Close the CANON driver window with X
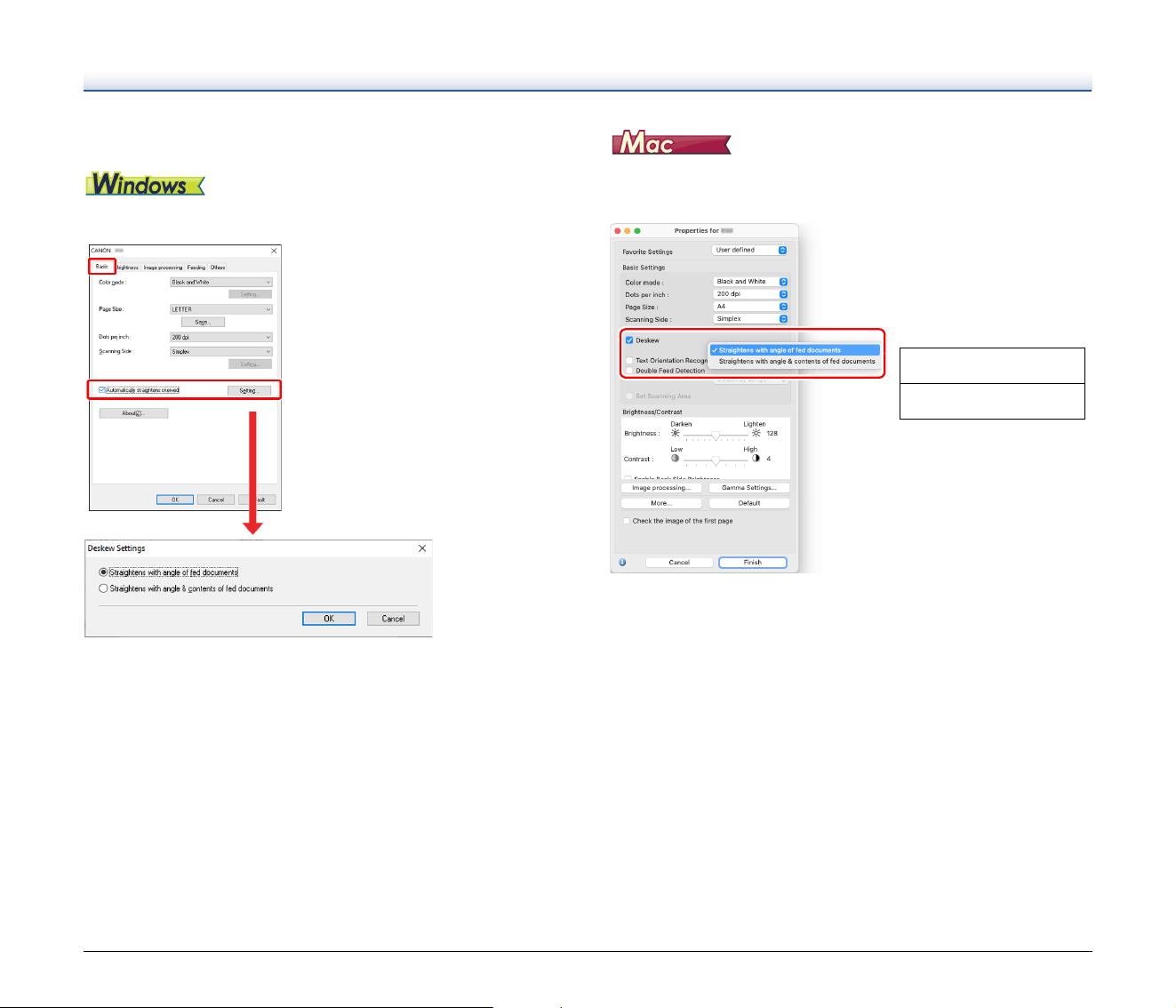1176x1008 pixels. (x=274, y=251)
